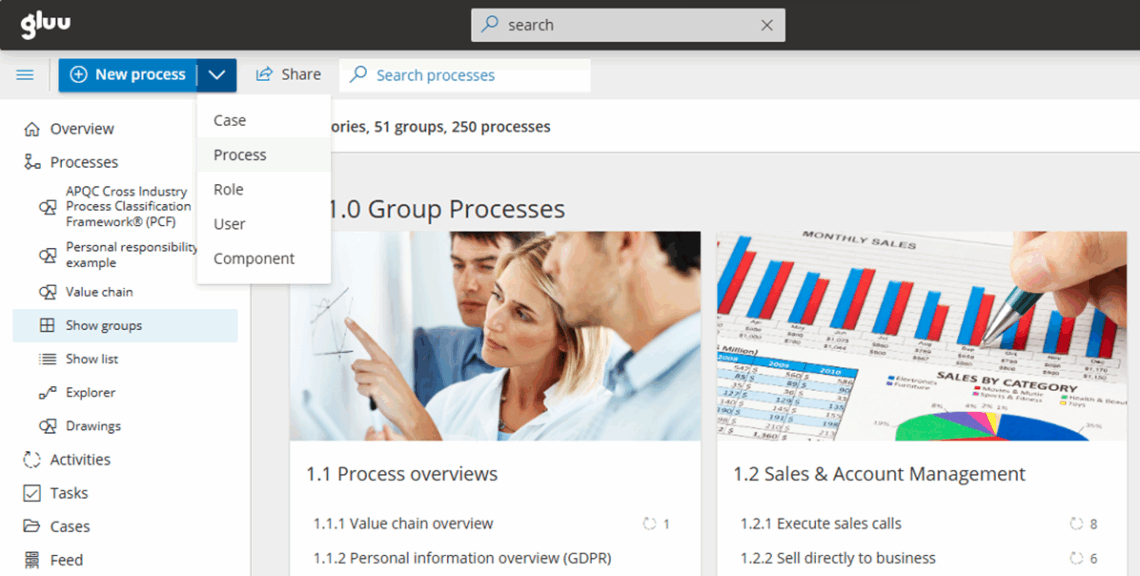
Task: Open the Cases folder
Action: tap(69, 527)
